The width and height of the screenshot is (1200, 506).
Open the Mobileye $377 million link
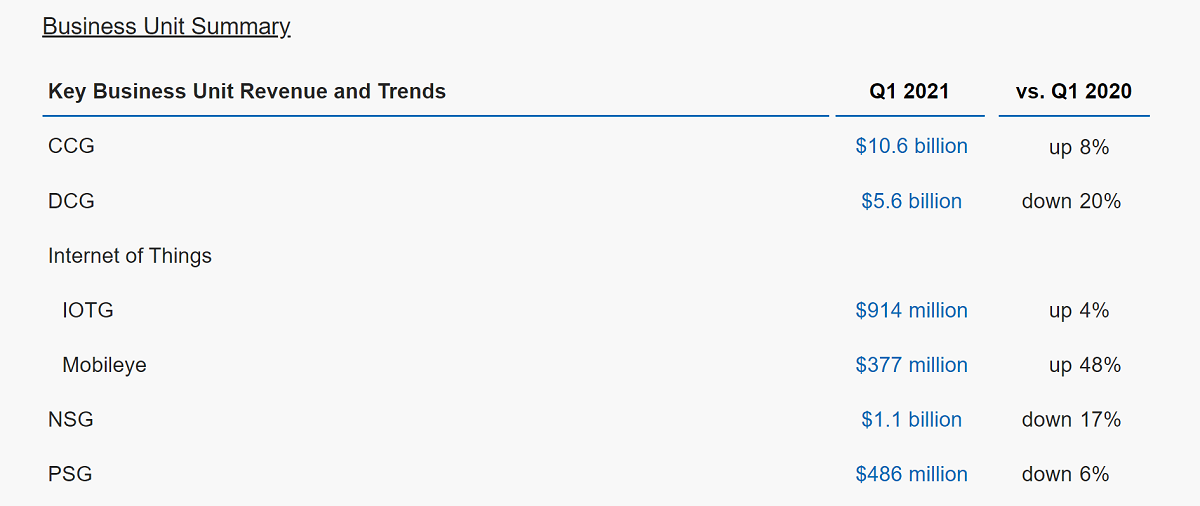911,365
